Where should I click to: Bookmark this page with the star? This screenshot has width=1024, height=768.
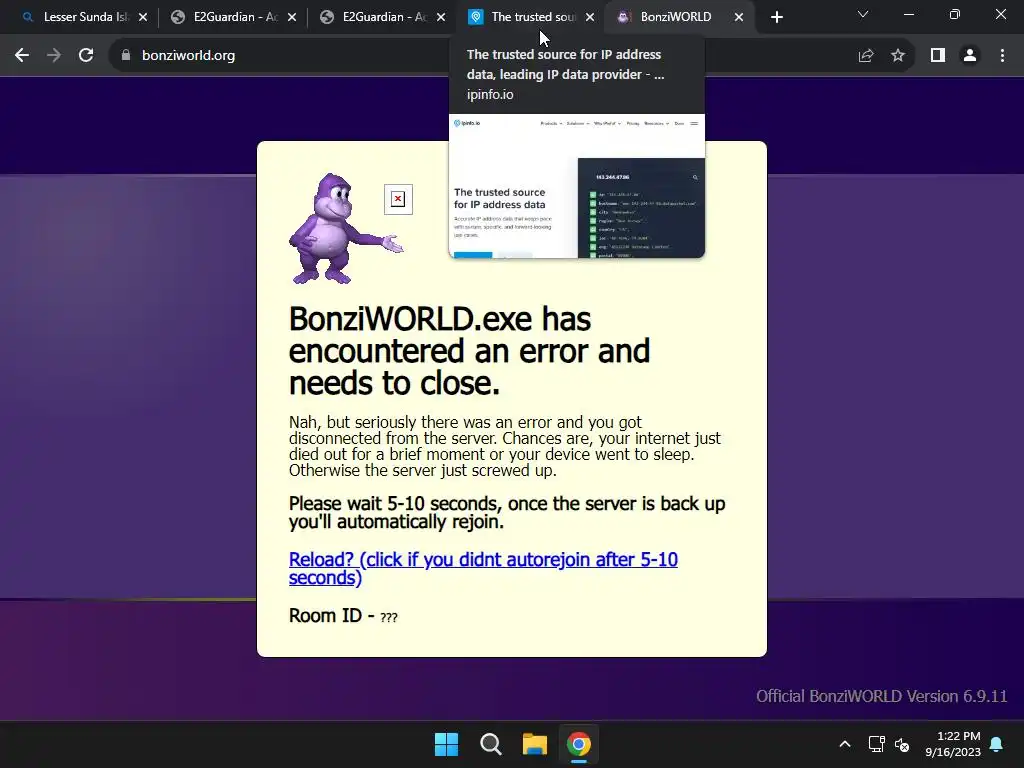pos(898,56)
